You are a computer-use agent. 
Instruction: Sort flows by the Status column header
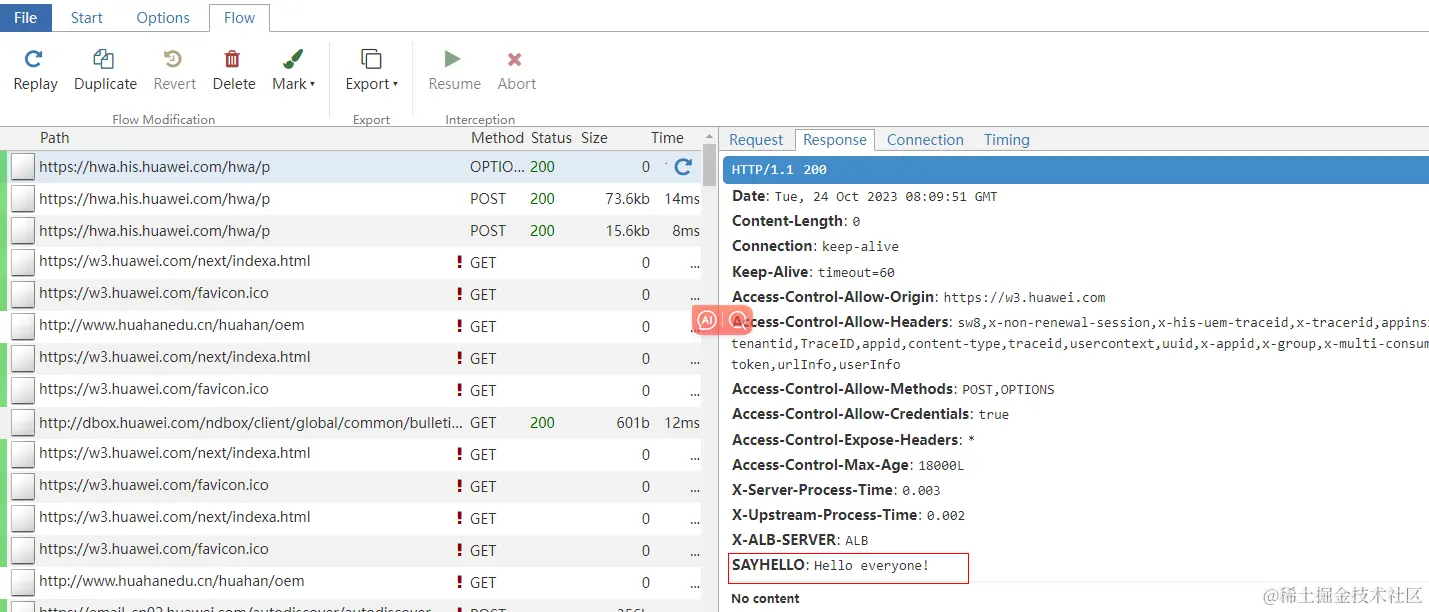[551, 138]
